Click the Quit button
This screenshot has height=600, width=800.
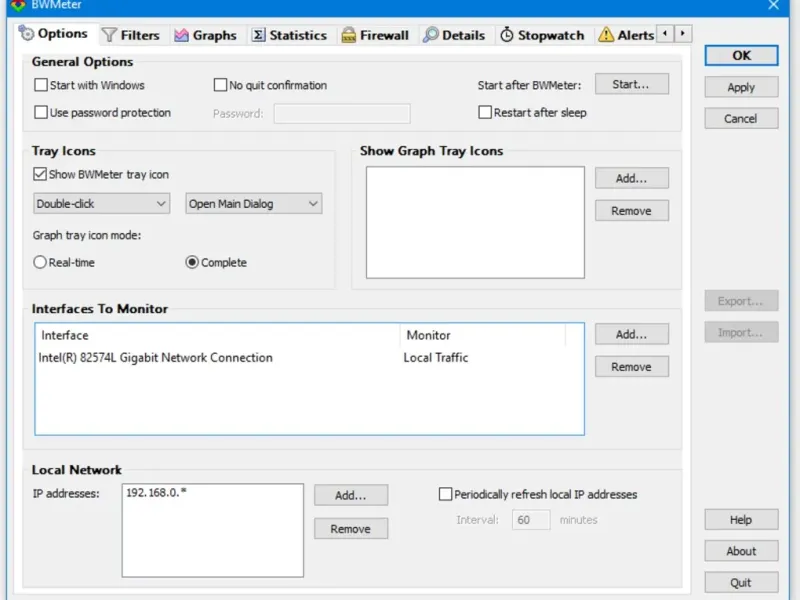(741, 582)
